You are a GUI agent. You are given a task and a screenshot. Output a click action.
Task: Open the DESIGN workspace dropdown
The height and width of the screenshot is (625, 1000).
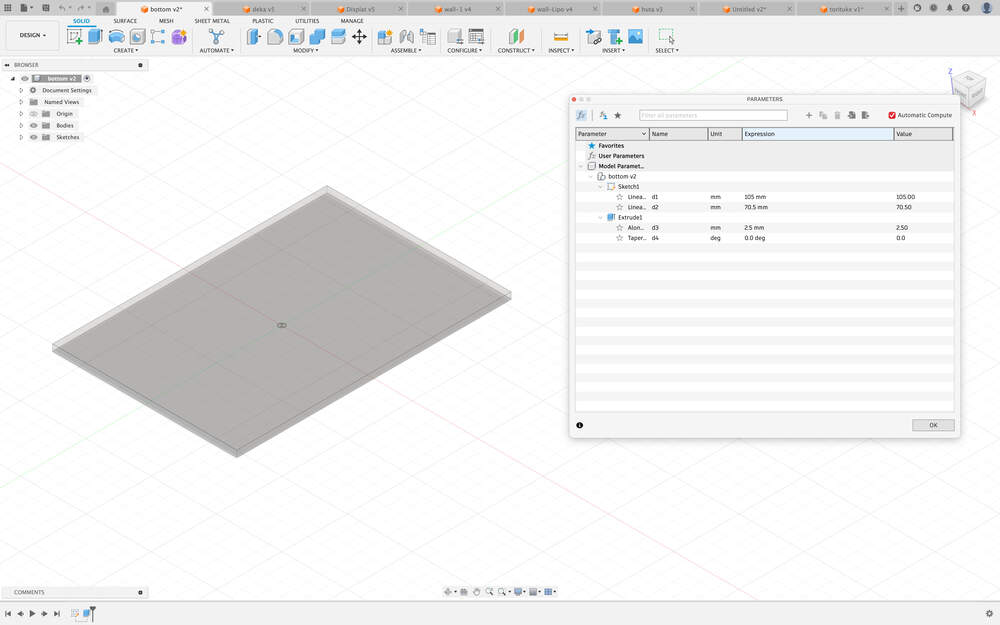(33, 35)
